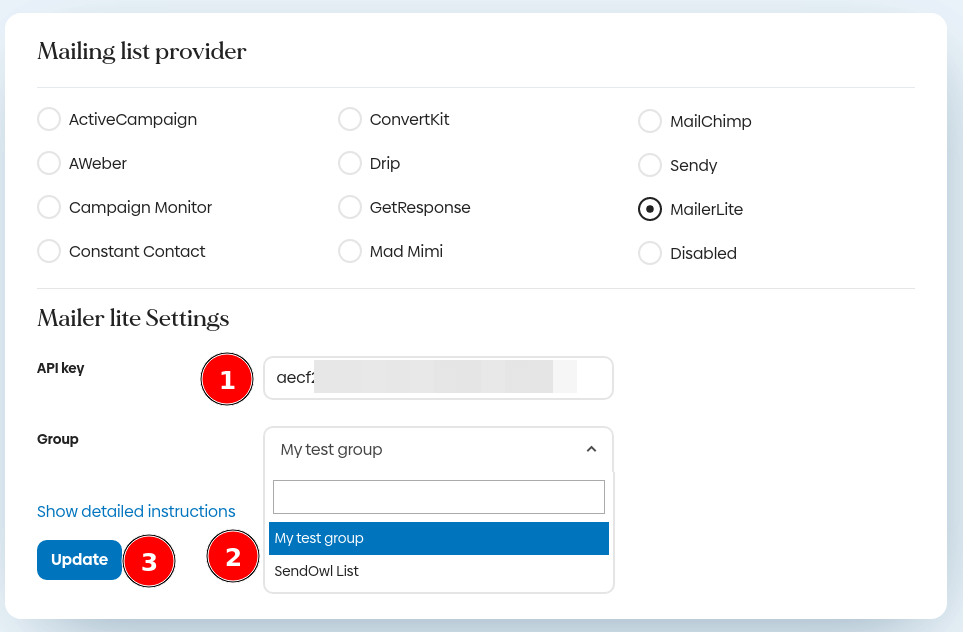Collapse the Group dropdown showing My test group

click(x=439, y=450)
